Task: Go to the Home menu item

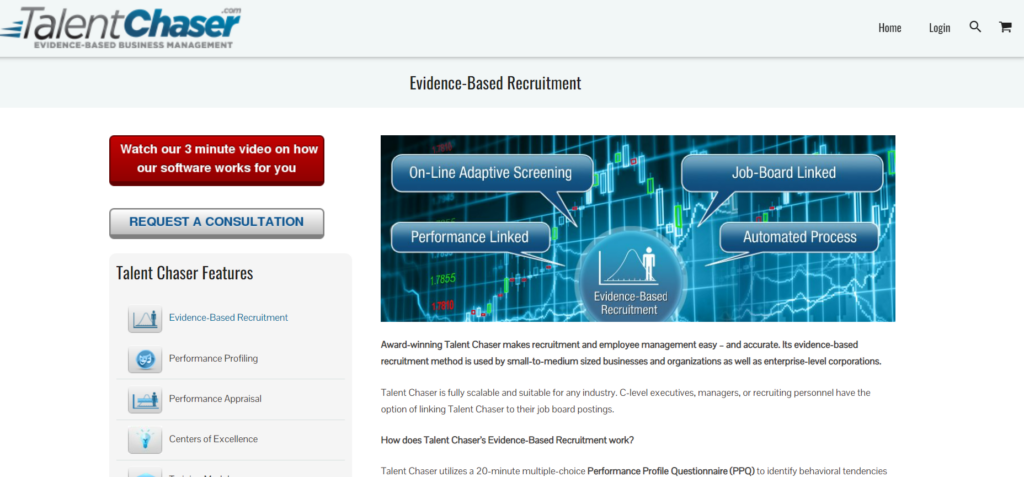Action: click(x=889, y=27)
